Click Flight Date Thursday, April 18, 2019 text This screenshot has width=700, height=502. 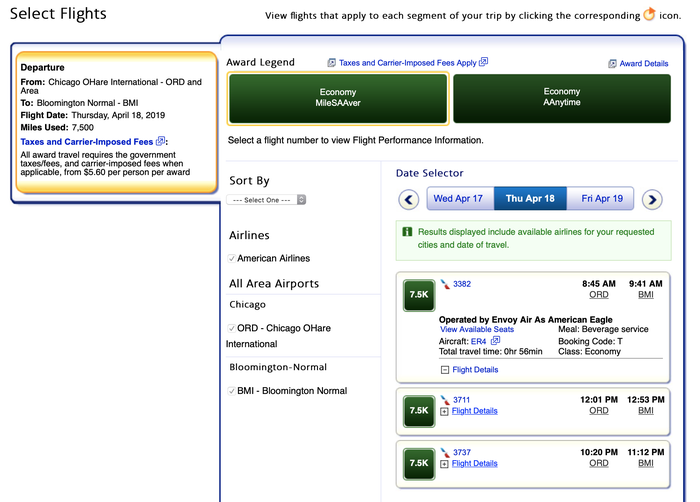click(x=93, y=115)
